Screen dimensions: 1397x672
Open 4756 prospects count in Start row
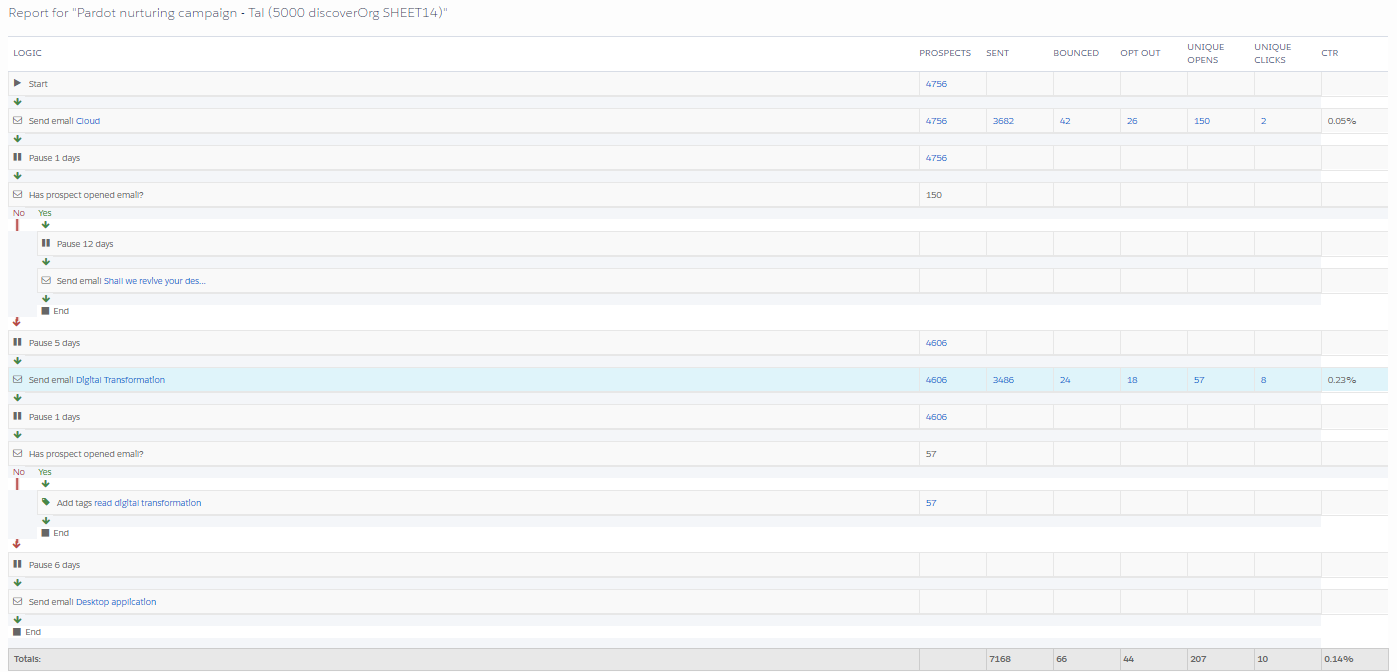pos(936,84)
